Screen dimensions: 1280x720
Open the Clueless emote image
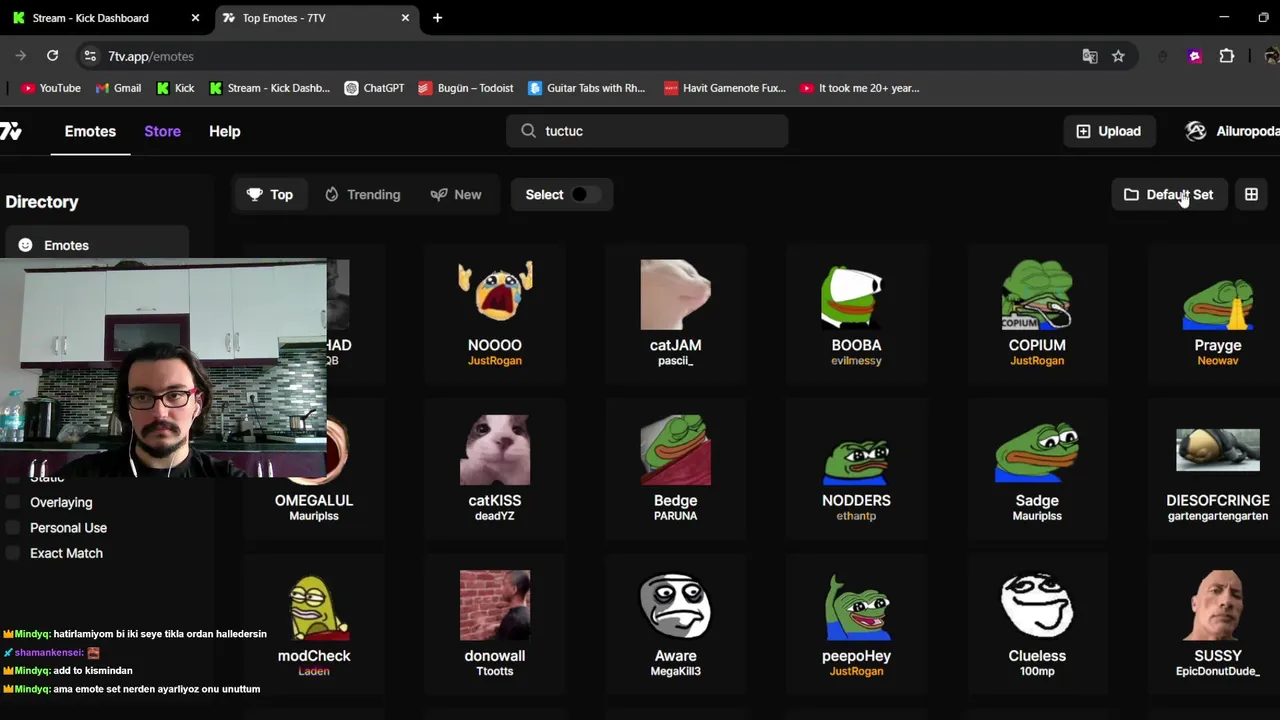coord(1037,605)
